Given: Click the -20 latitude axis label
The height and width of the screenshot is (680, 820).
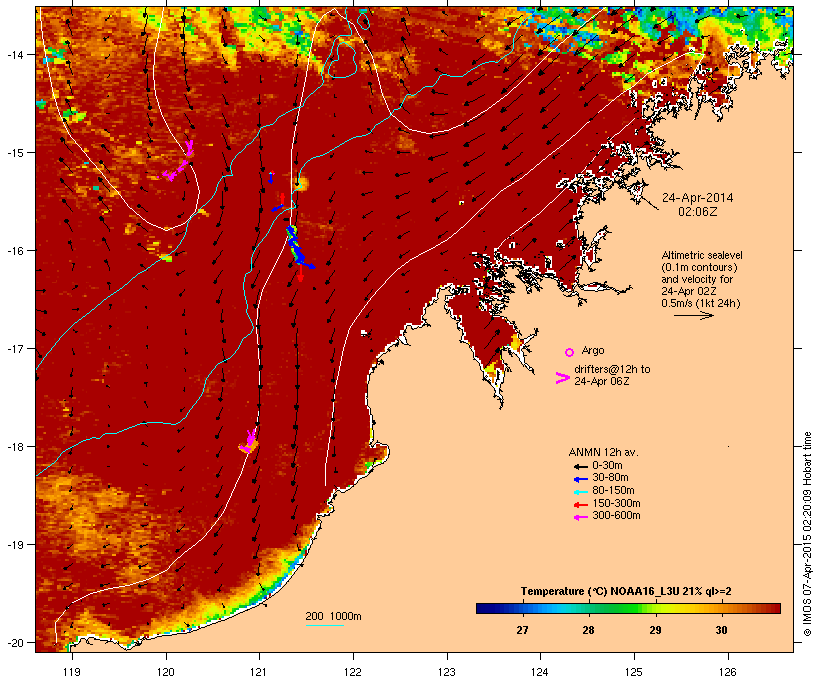Looking at the screenshot, I should [15, 642].
